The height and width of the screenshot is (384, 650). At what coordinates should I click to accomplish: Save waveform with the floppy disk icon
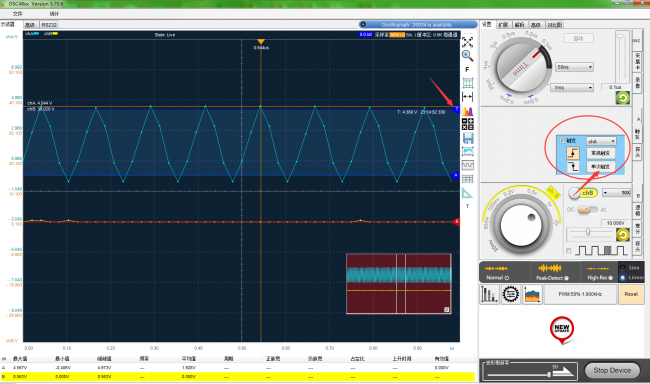pyautogui.click(x=468, y=138)
